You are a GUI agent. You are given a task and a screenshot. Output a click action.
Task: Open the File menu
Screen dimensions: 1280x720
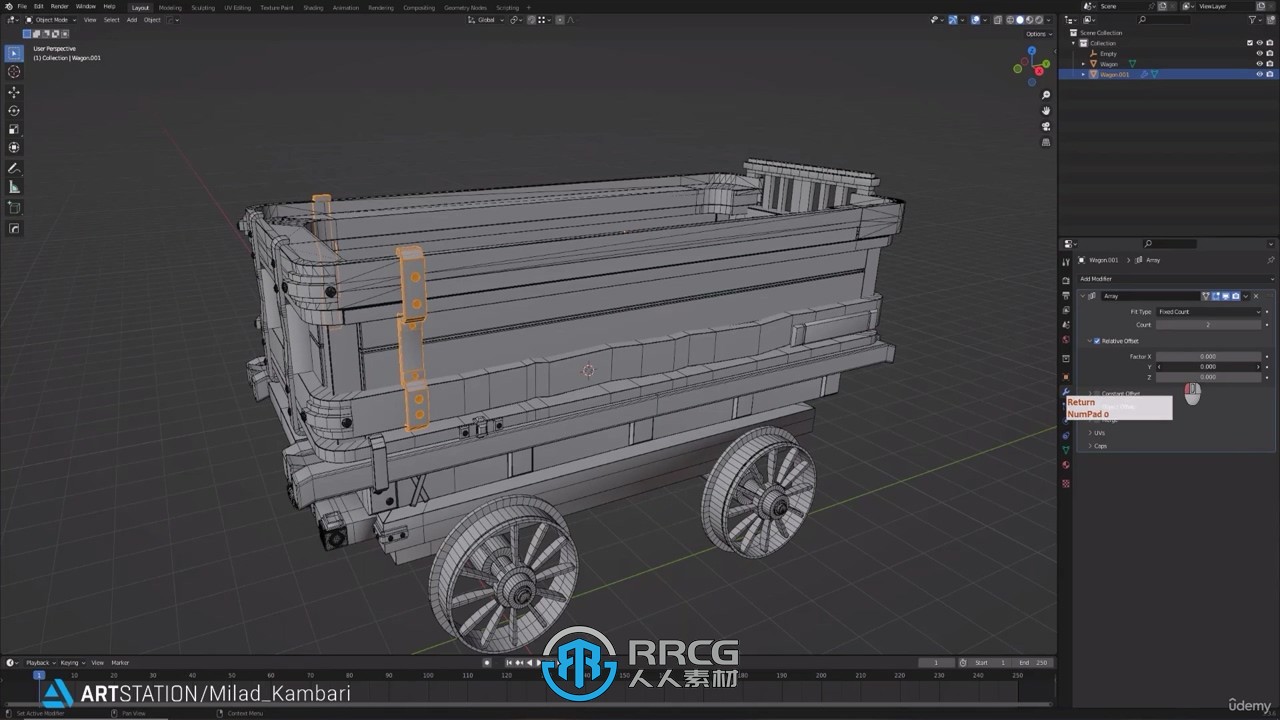coord(22,6)
